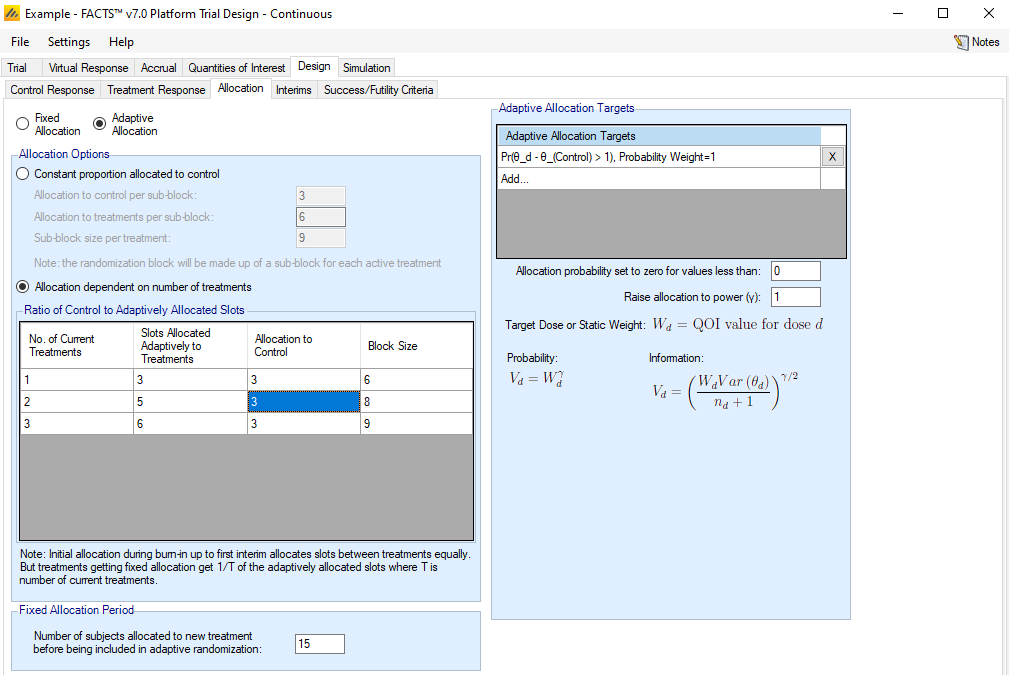Select Fixed Allocation radio button

tap(23, 124)
